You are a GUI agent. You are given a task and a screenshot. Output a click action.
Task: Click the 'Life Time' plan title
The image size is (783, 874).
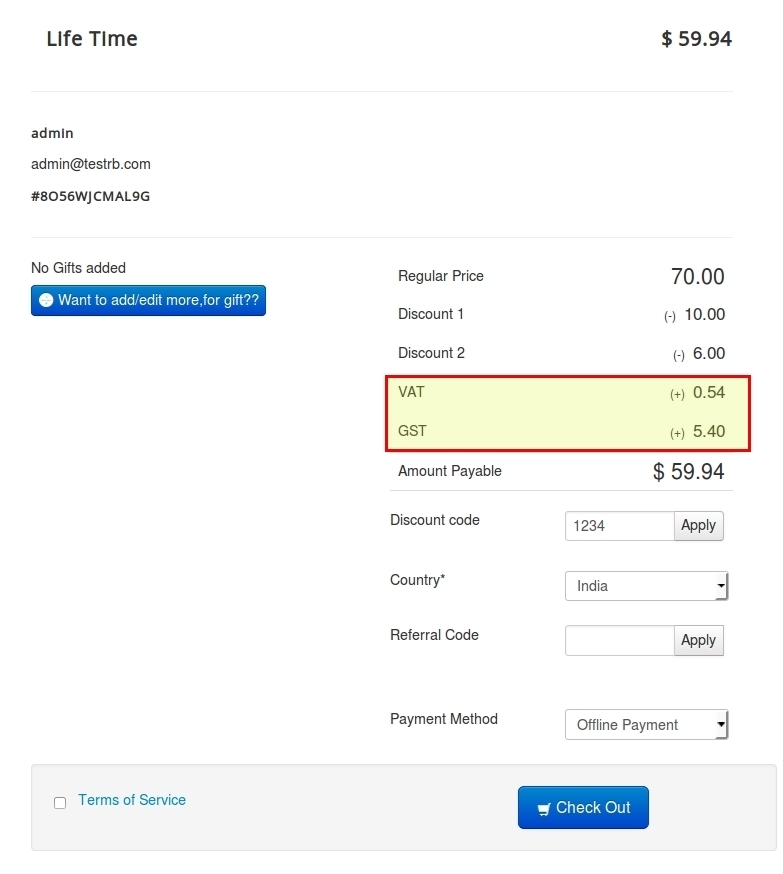pos(92,38)
